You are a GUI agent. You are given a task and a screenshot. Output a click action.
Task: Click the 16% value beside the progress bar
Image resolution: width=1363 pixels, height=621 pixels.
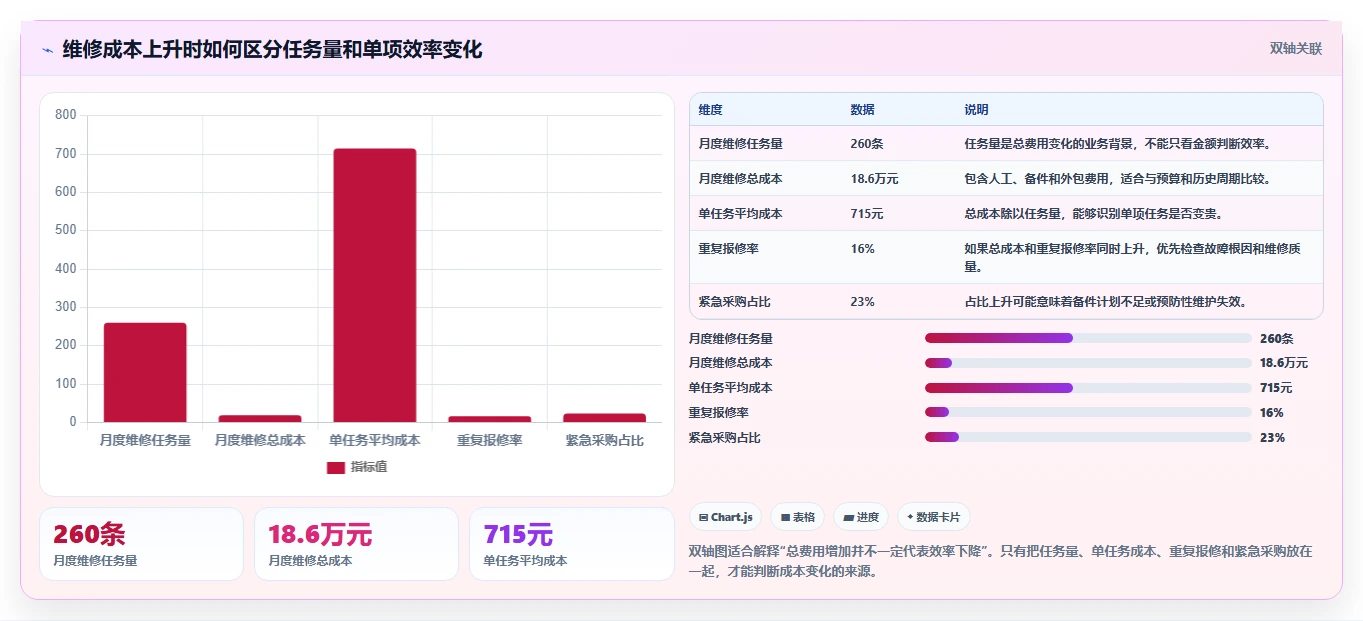1272,413
